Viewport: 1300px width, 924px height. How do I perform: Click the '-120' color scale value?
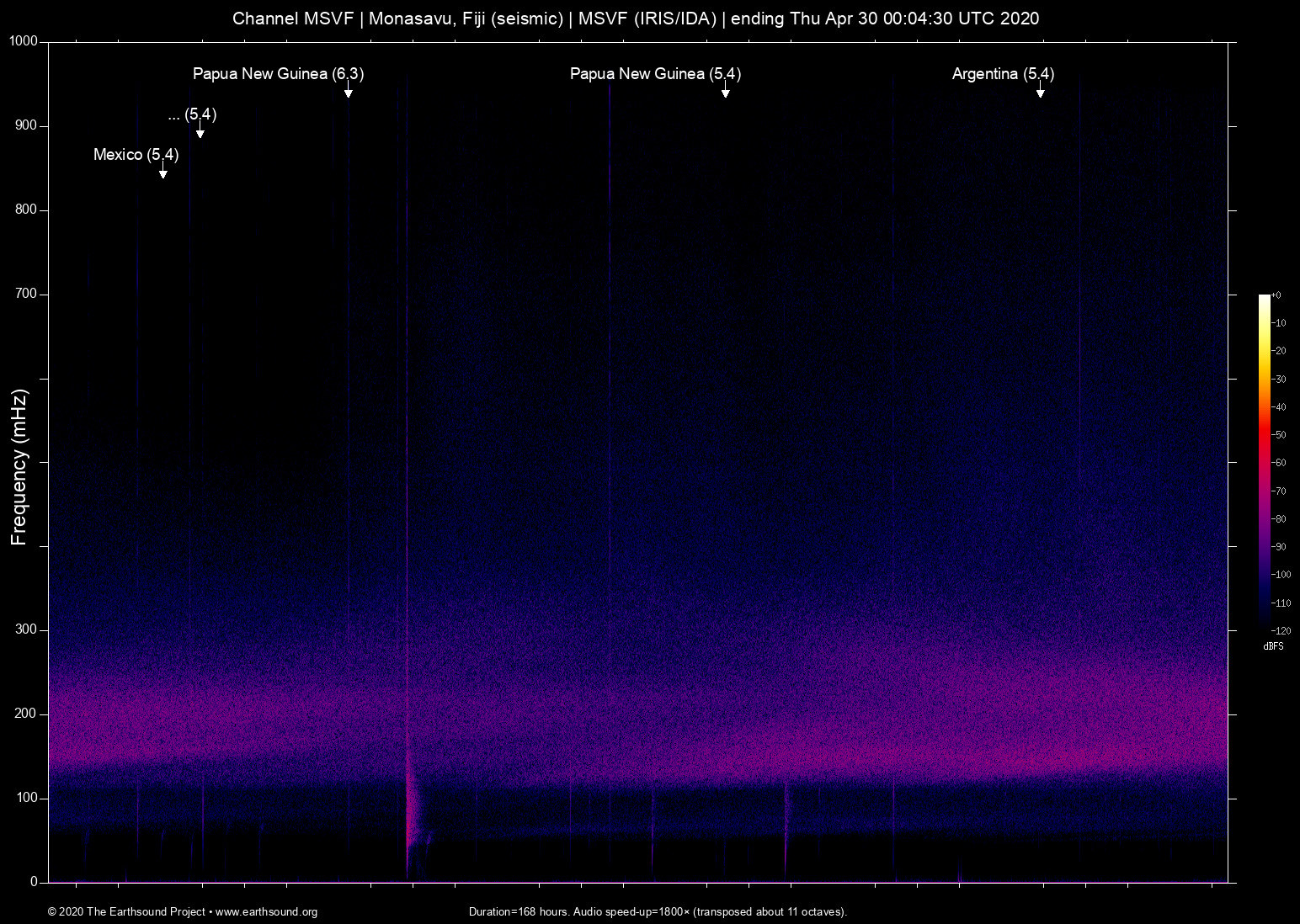1281,630
